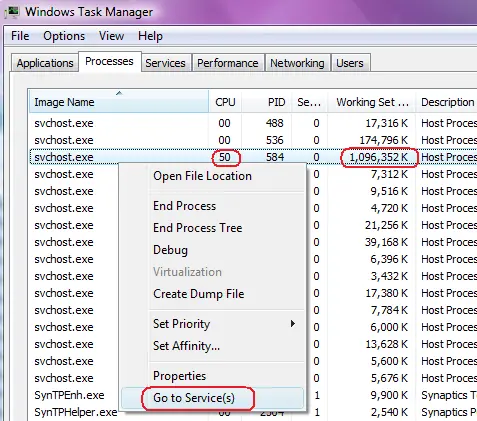
Task: Expand the Set Priority submenu arrow
Action: click(x=293, y=323)
